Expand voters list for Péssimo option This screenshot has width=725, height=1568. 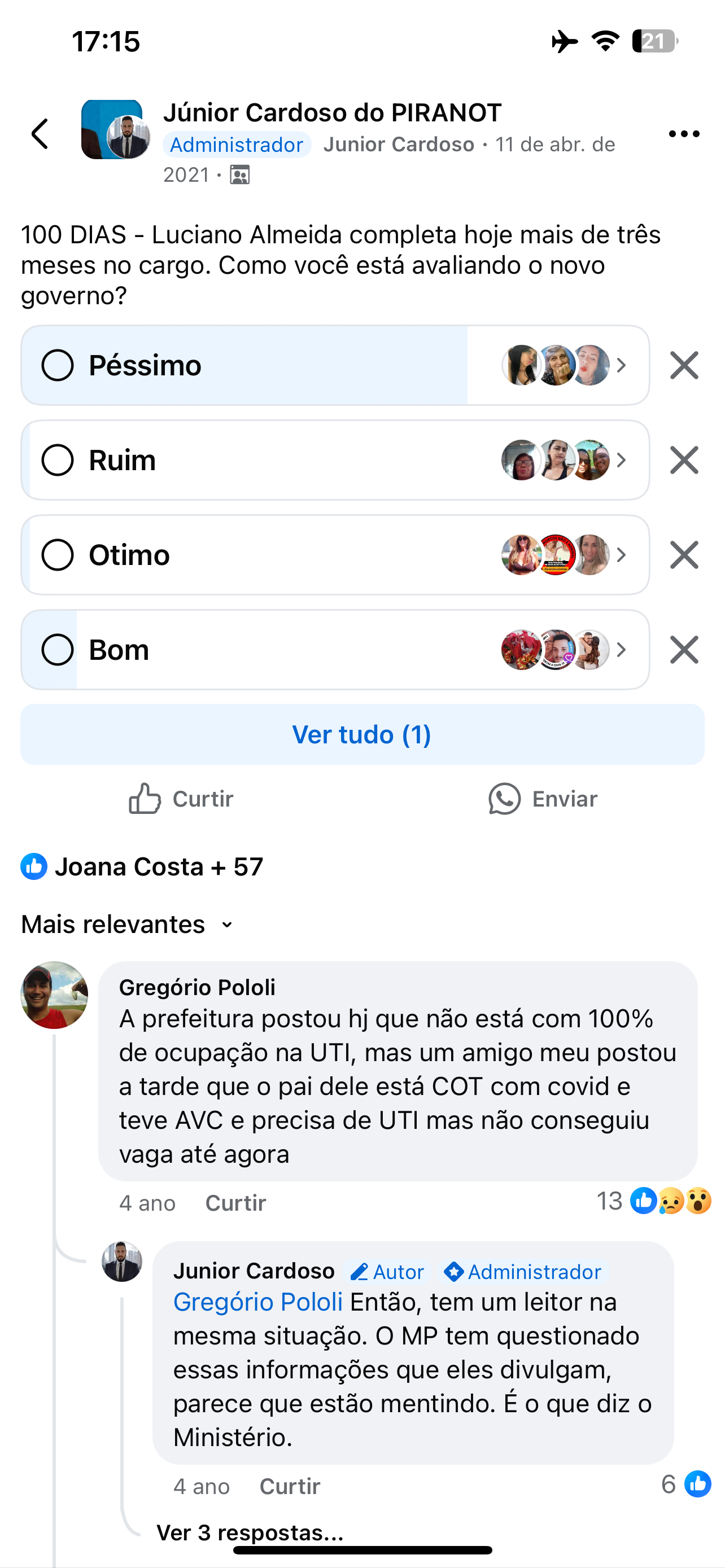click(x=621, y=365)
